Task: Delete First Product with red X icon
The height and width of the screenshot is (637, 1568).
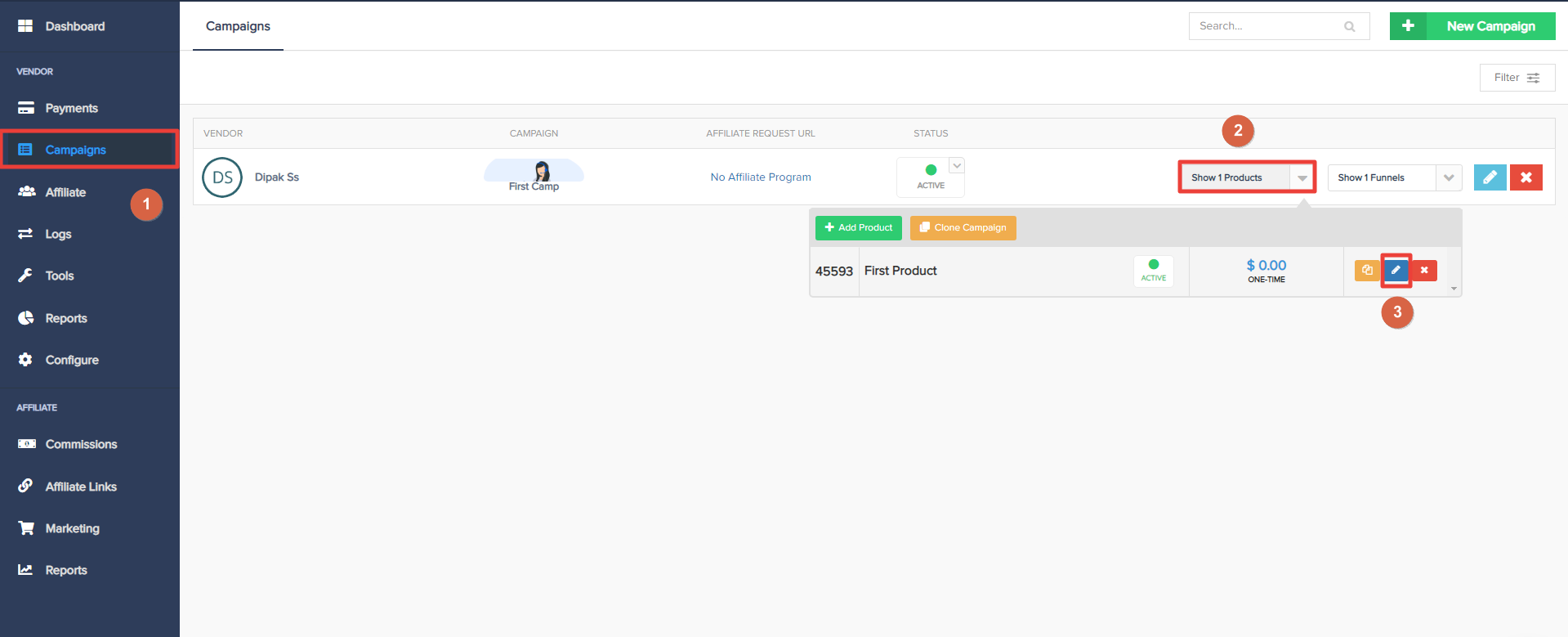Action: tap(1424, 271)
